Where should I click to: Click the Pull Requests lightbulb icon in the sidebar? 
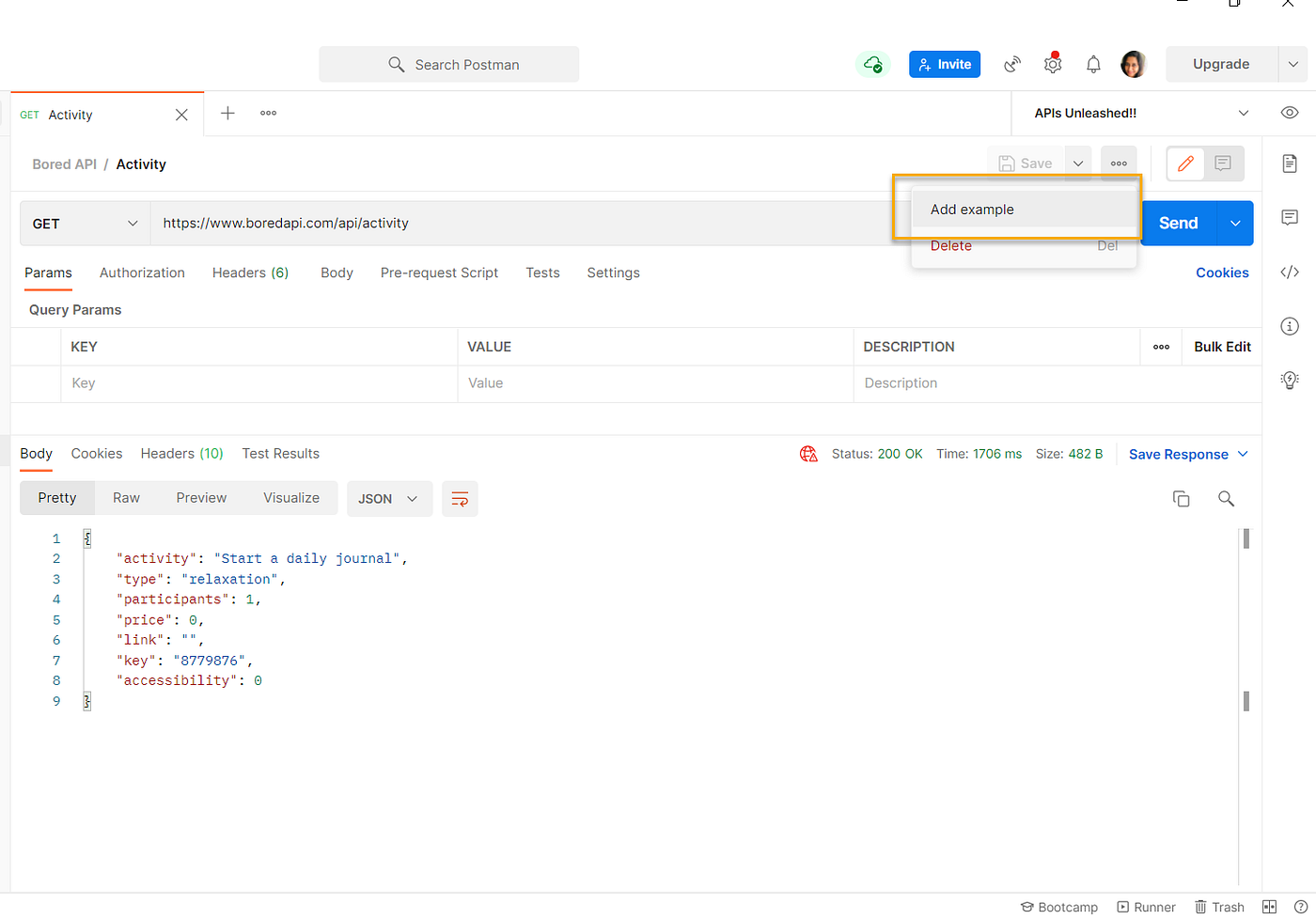pyautogui.click(x=1289, y=380)
